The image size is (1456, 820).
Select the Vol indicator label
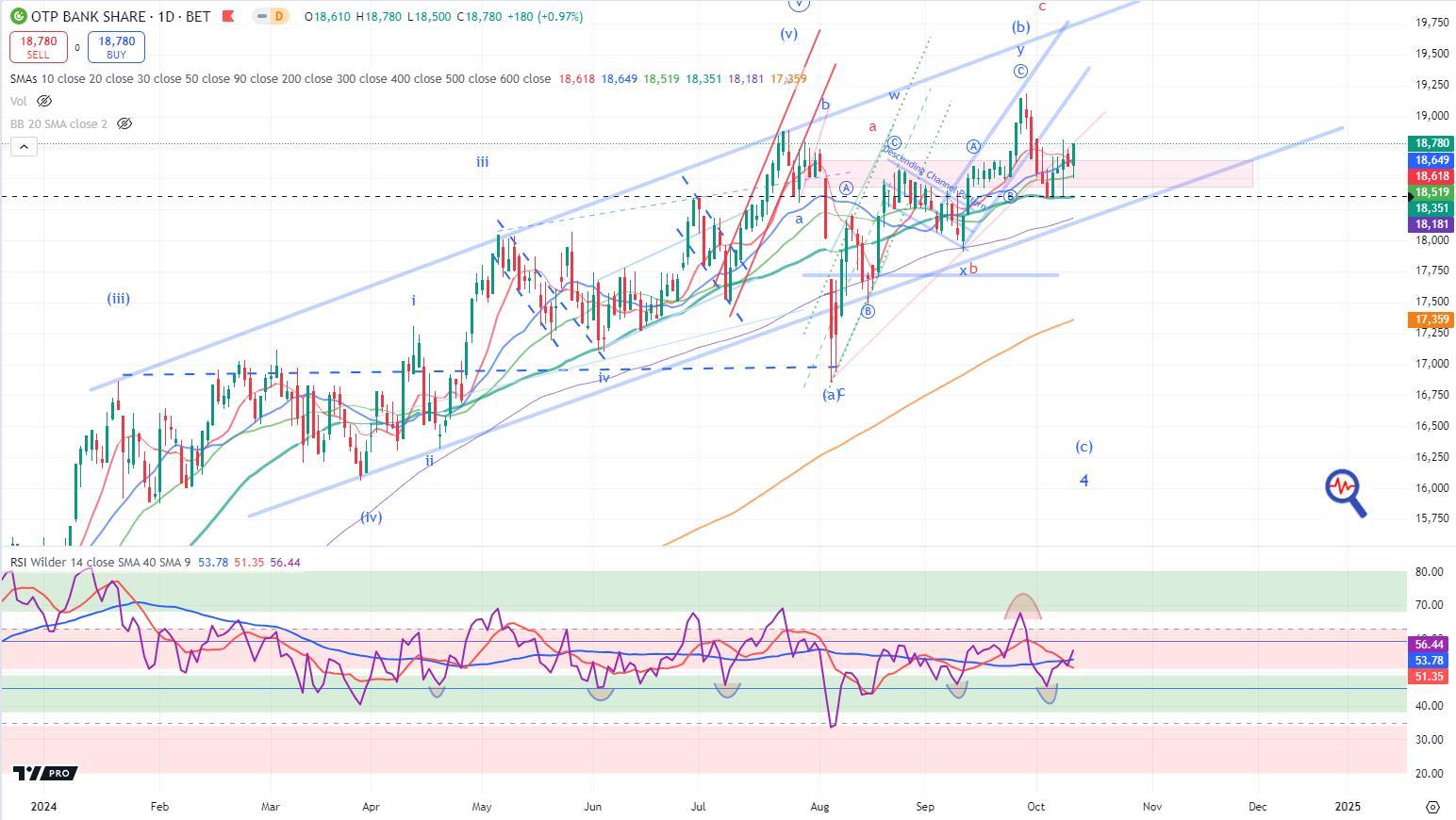pos(19,101)
